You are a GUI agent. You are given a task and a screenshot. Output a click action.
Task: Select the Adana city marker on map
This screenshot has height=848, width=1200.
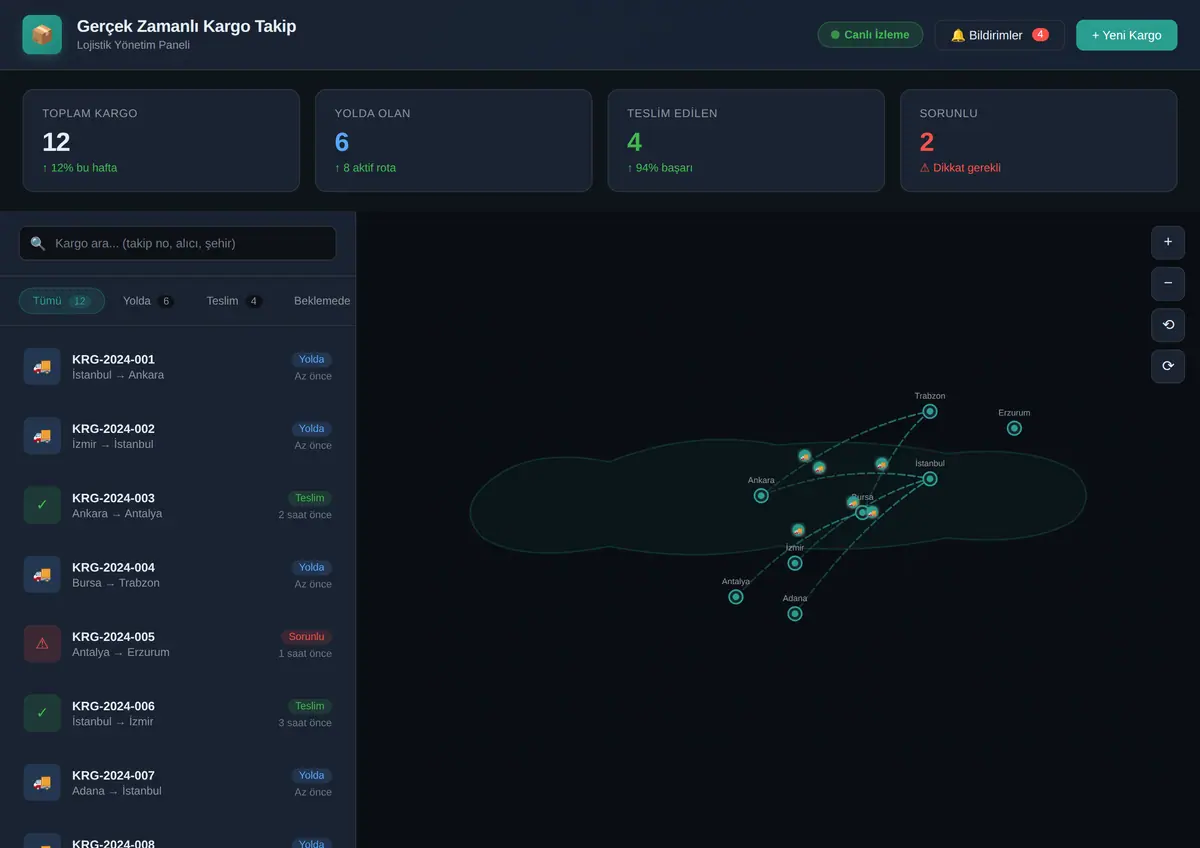795,613
